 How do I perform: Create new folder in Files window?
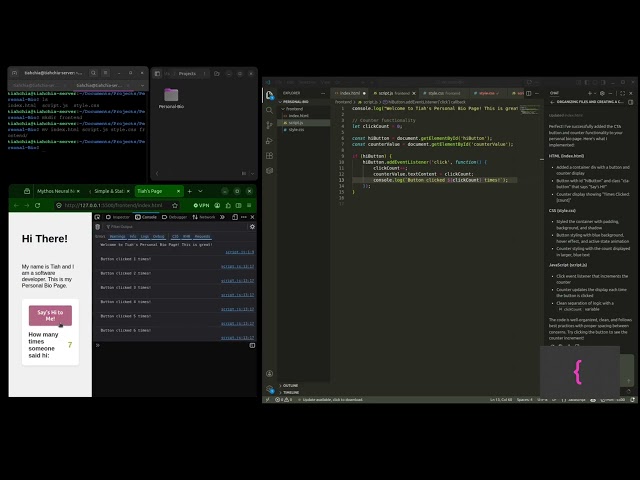[217, 73]
